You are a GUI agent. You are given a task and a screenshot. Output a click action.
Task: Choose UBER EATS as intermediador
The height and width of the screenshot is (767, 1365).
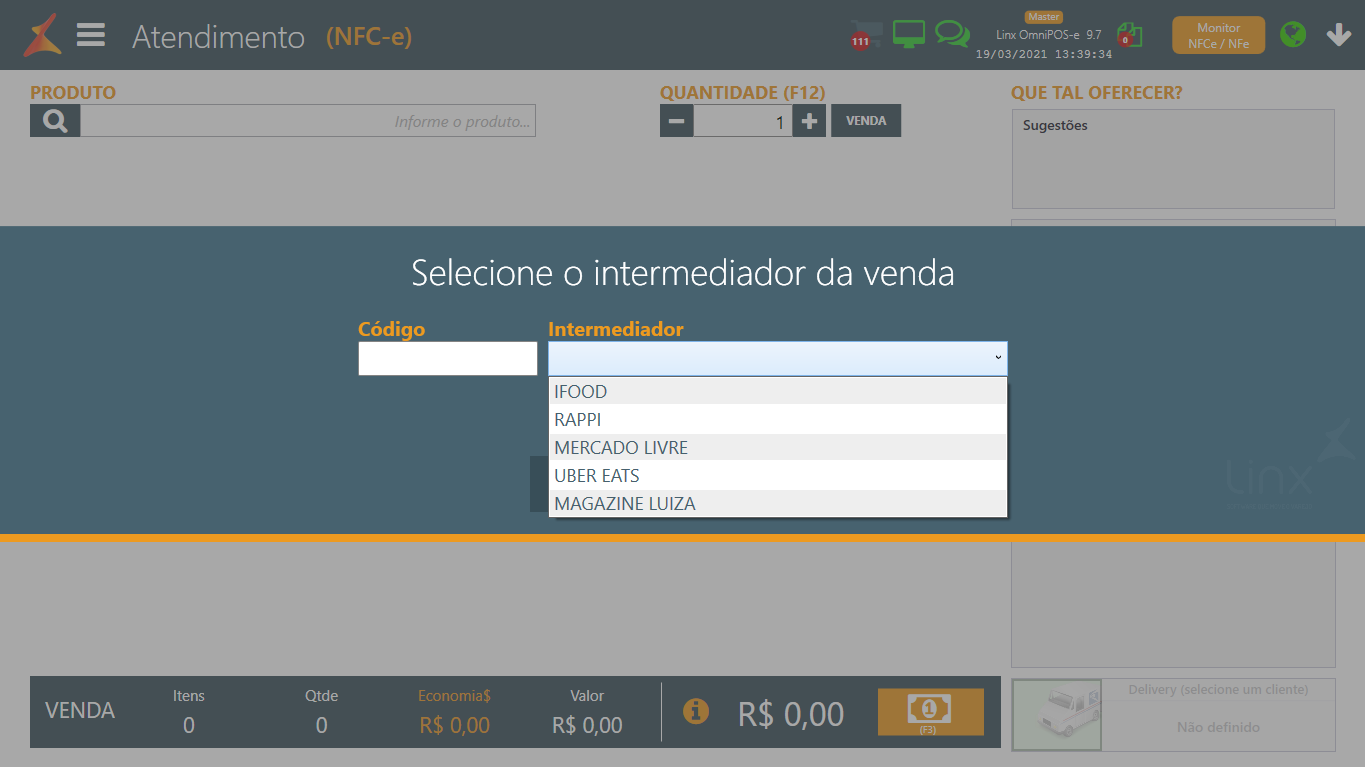click(x=777, y=475)
